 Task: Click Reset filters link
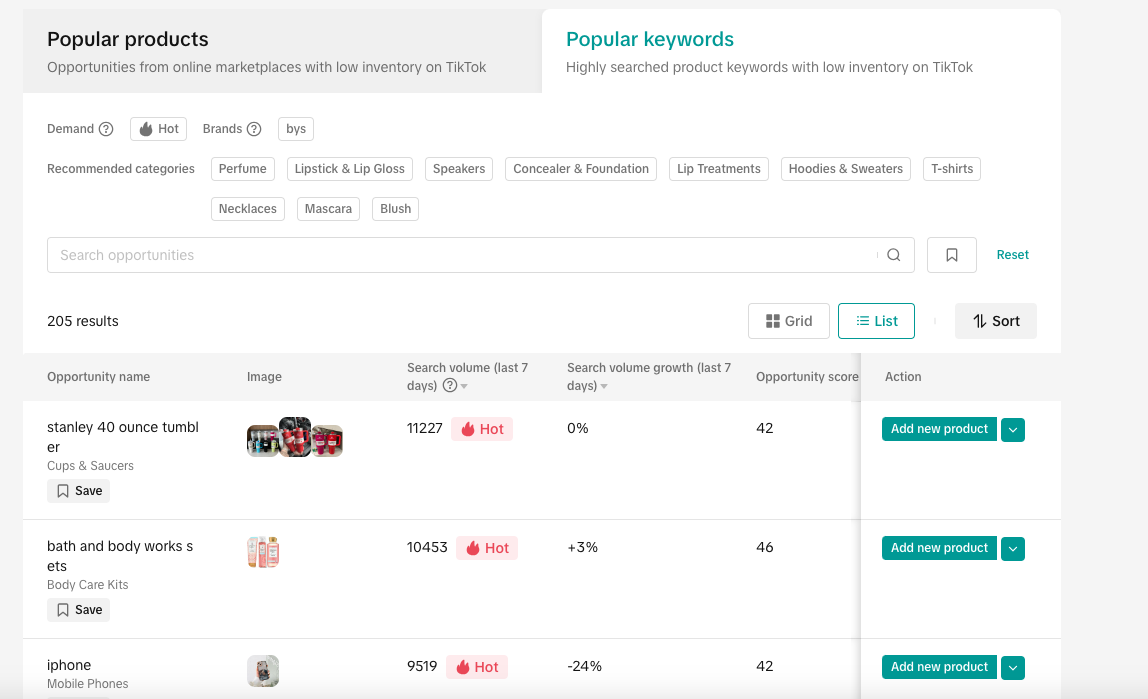click(x=1012, y=255)
